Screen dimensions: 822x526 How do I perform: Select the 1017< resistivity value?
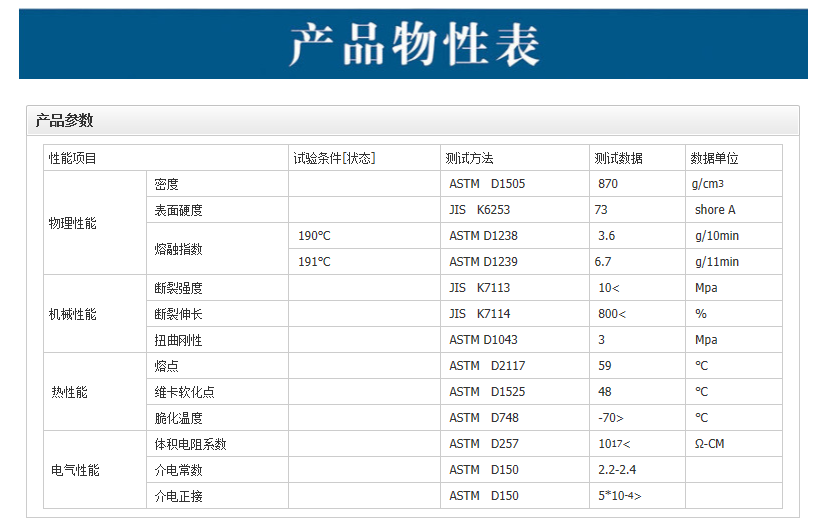pyautogui.click(x=614, y=444)
